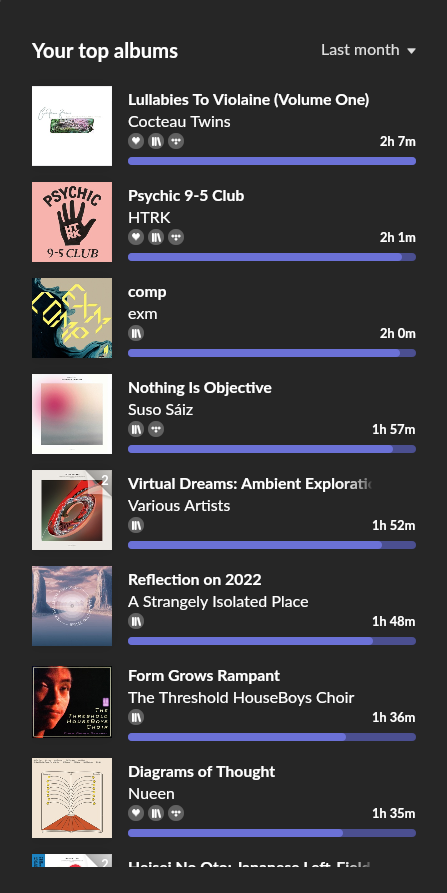
Task: Click the Reflection on 2022 listening time bar
Action: click(x=272, y=641)
